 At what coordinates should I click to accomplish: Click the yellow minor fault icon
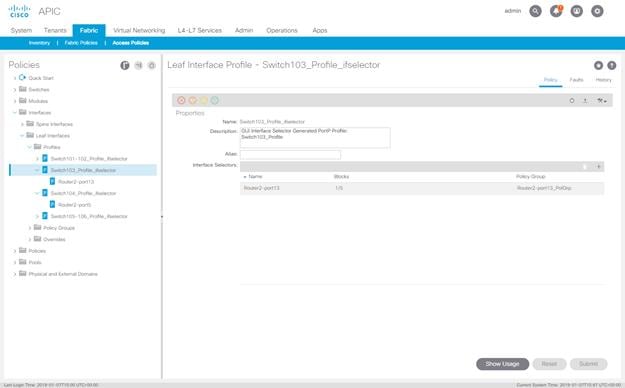[x=204, y=100]
